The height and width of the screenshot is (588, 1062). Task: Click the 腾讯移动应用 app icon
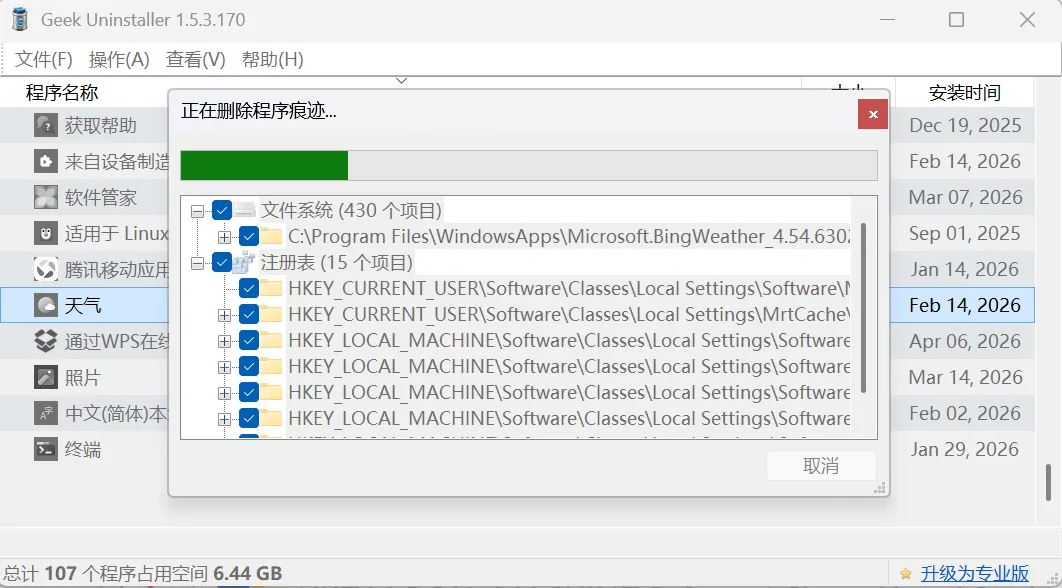[45, 270]
